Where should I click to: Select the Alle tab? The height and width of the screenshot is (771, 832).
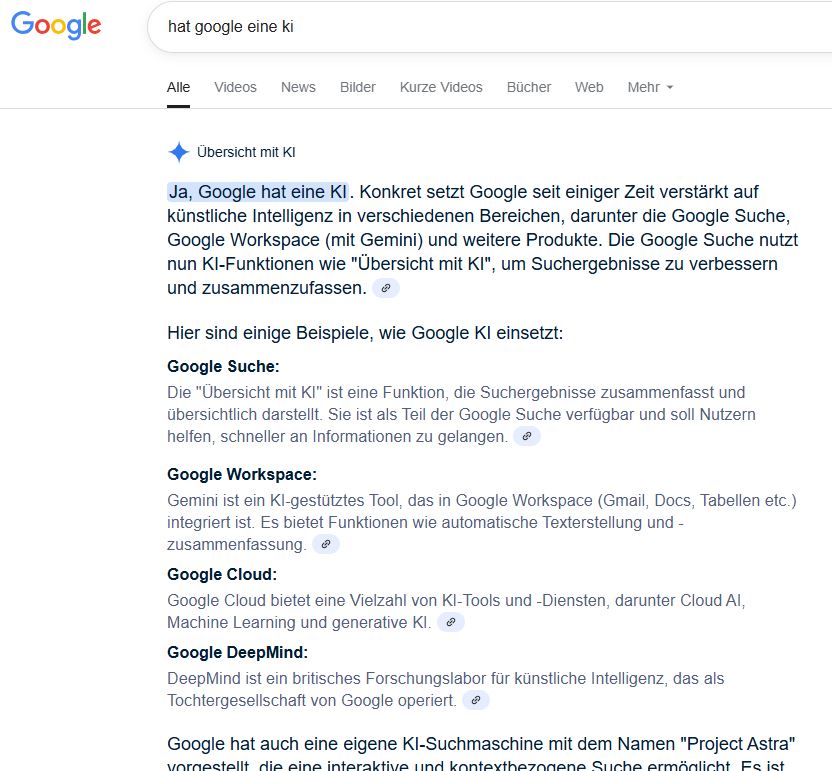pyautogui.click(x=178, y=87)
